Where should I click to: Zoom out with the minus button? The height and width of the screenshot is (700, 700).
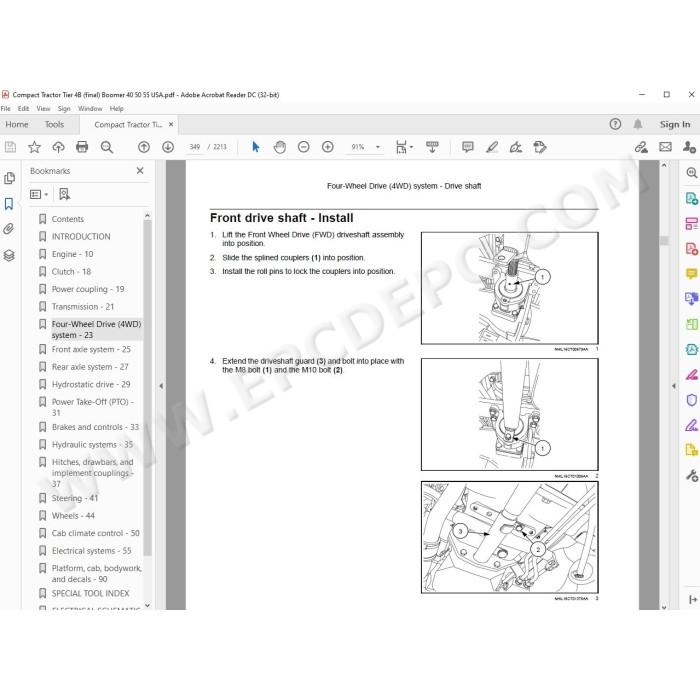[x=304, y=147]
